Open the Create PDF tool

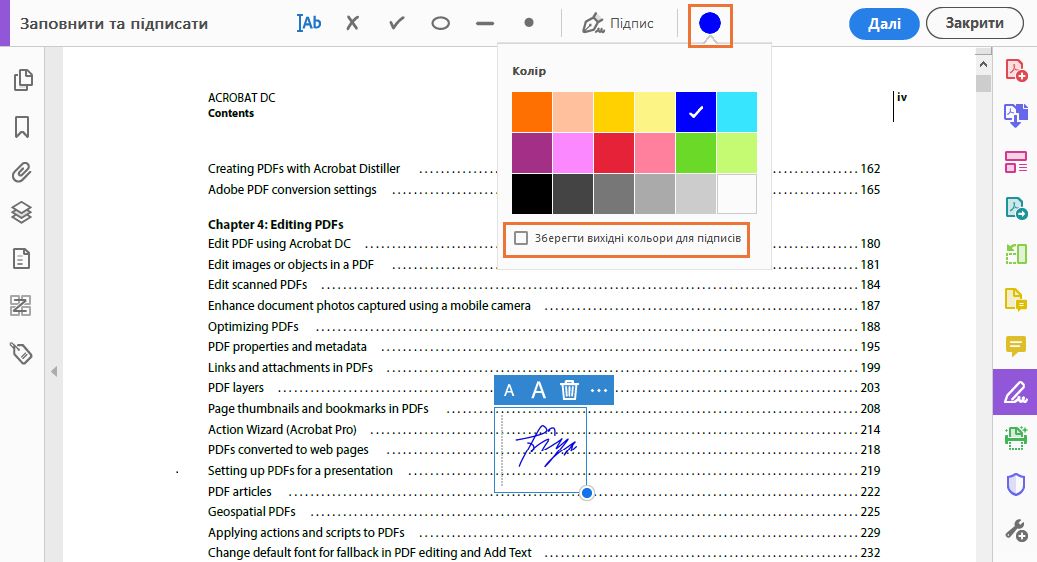pyautogui.click(x=1016, y=70)
